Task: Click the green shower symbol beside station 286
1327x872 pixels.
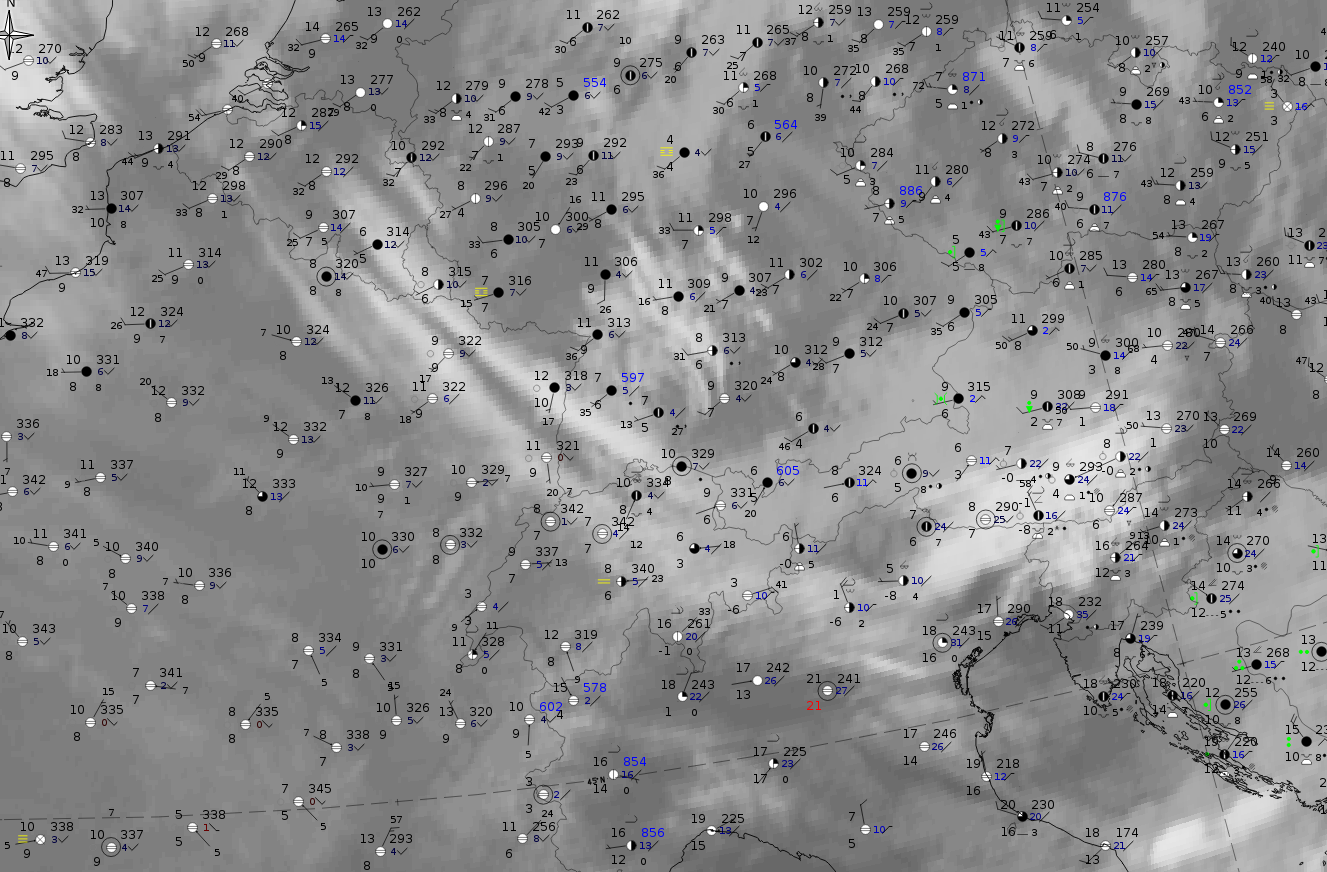Action: 998,226
